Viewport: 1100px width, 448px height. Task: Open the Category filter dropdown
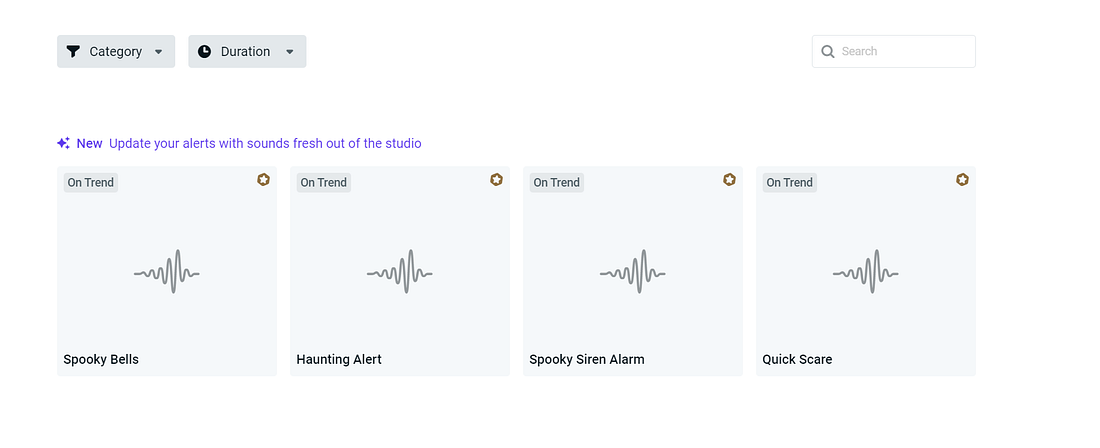[x=116, y=52]
